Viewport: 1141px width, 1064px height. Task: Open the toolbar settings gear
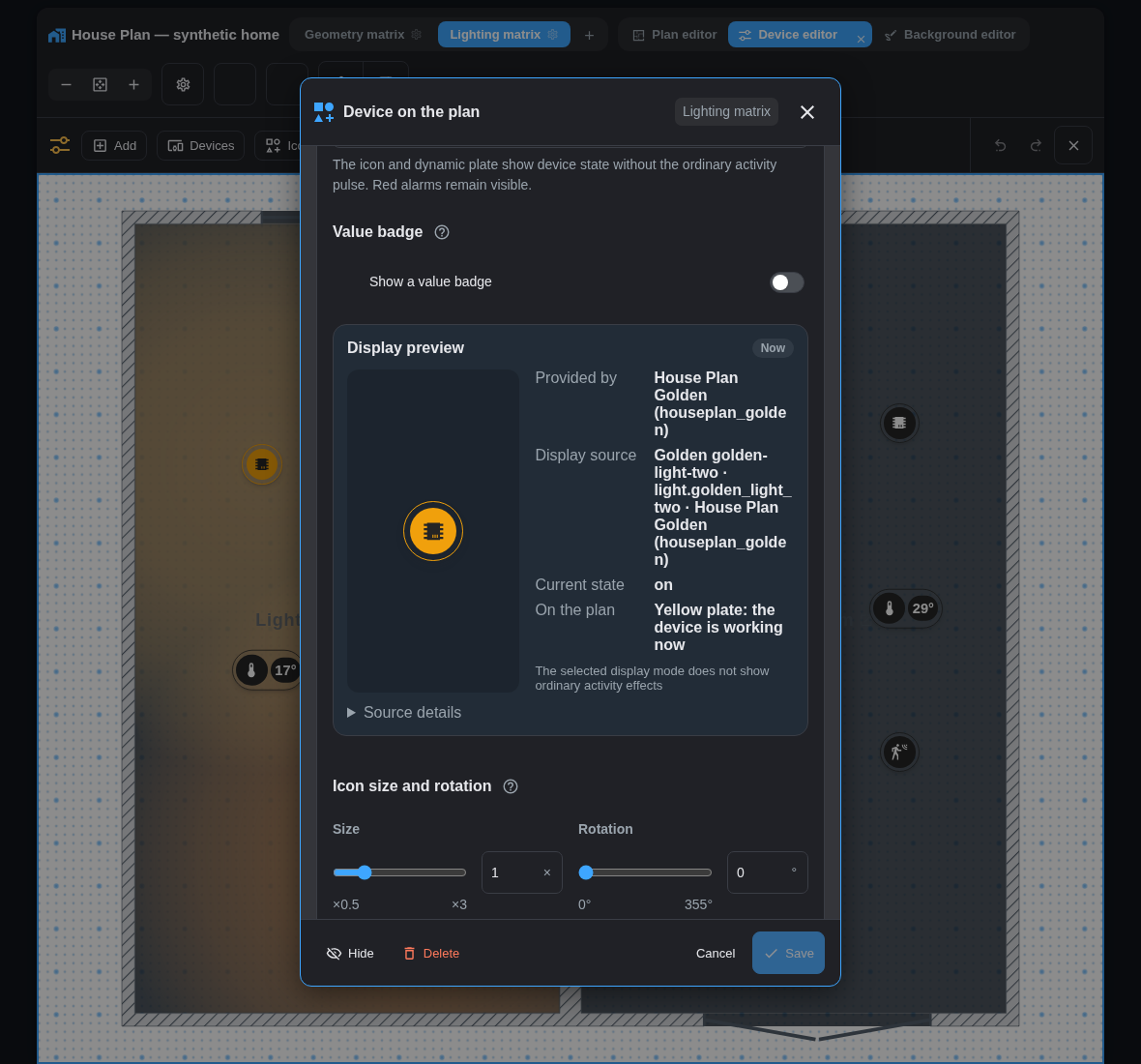[183, 84]
